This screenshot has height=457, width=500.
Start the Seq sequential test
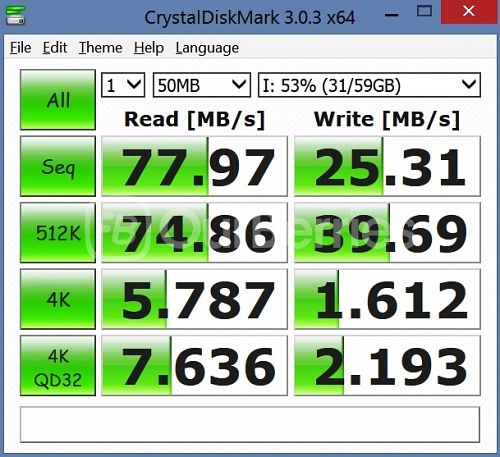(58, 166)
